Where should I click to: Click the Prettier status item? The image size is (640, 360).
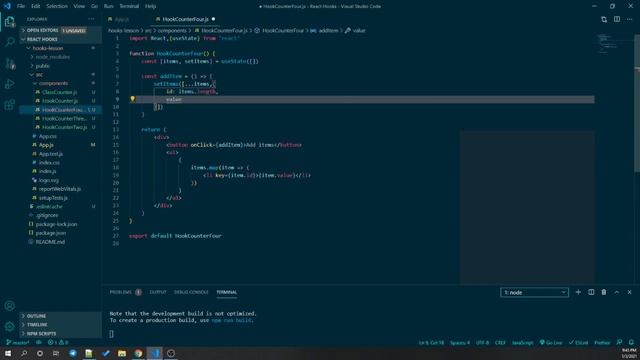tap(602, 342)
